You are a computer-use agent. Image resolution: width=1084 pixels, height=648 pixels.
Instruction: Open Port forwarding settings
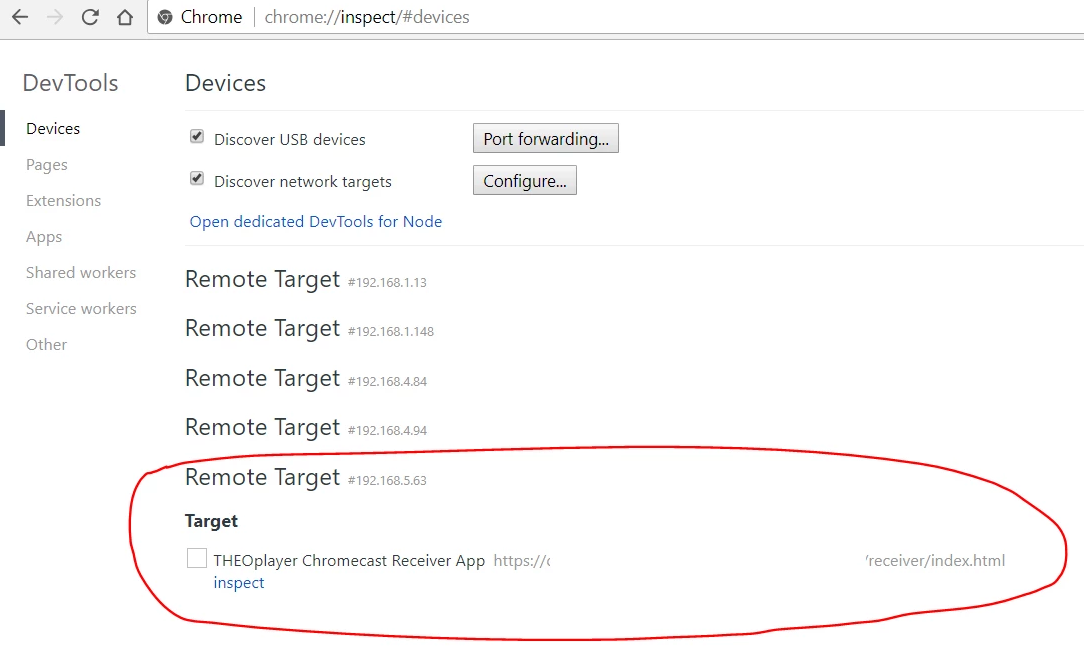pyautogui.click(x=545, y=138)
